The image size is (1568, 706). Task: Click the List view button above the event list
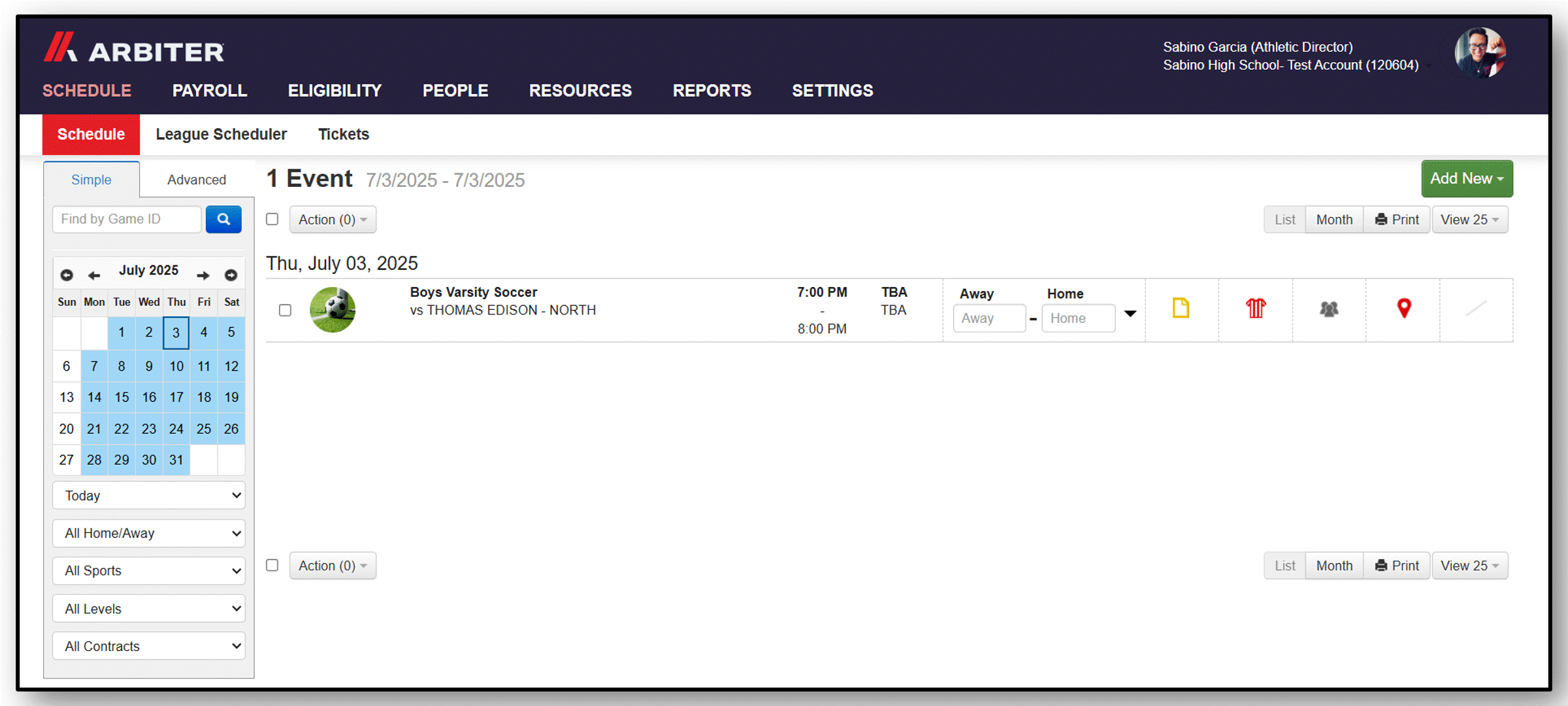click(1284, 220)
